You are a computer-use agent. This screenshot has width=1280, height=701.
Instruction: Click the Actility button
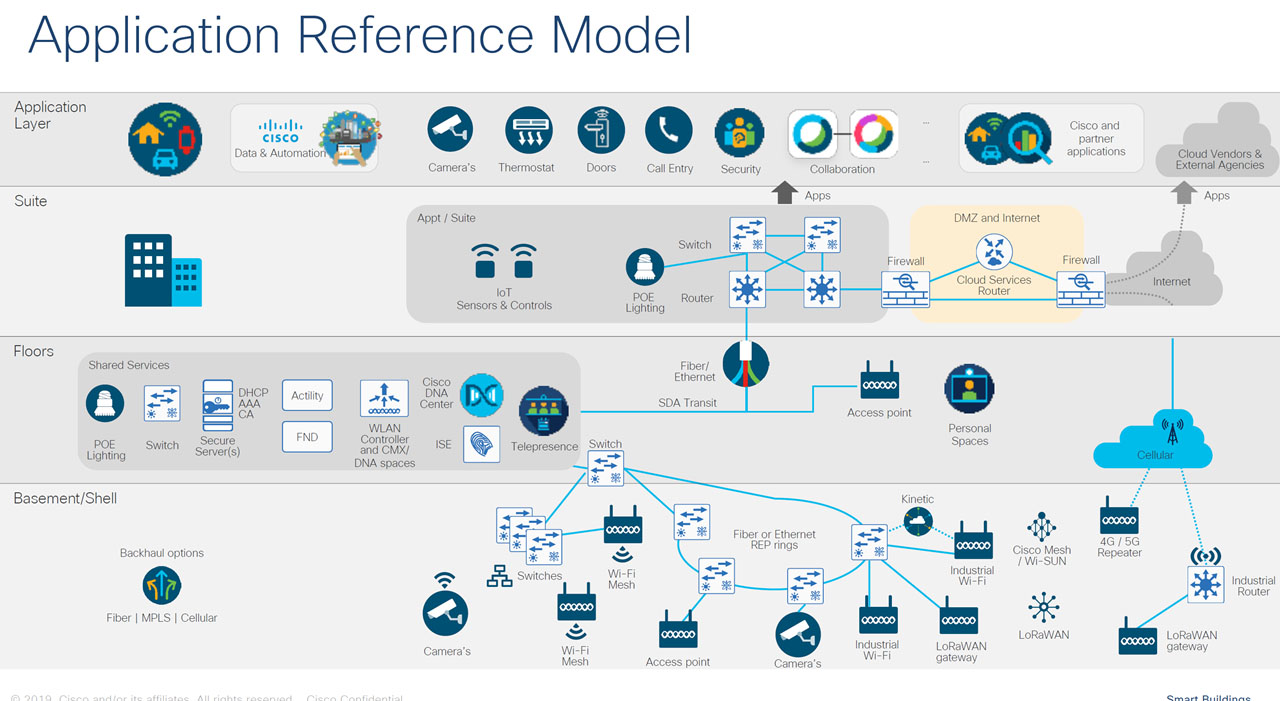tap(307, 395)
